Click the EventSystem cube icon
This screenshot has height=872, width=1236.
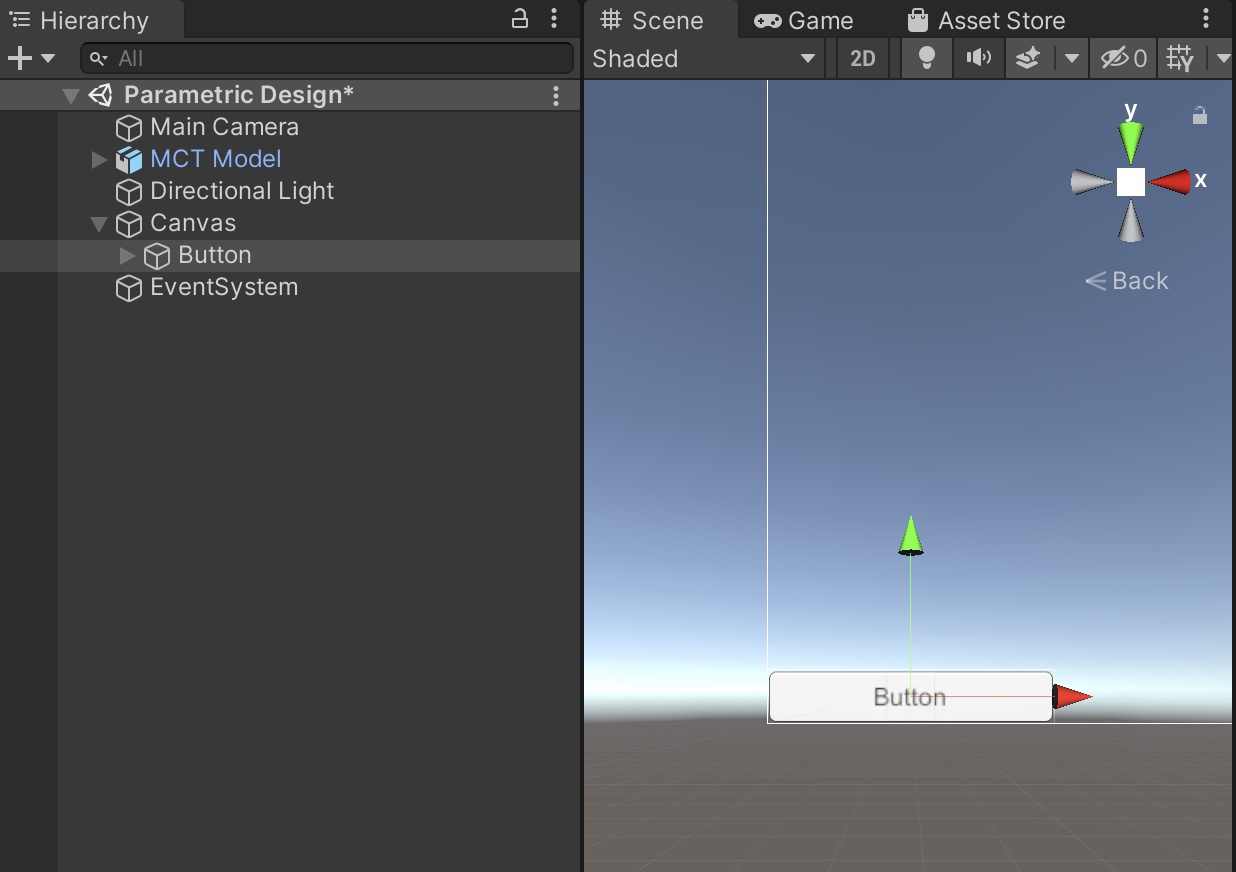coord(128,288)
